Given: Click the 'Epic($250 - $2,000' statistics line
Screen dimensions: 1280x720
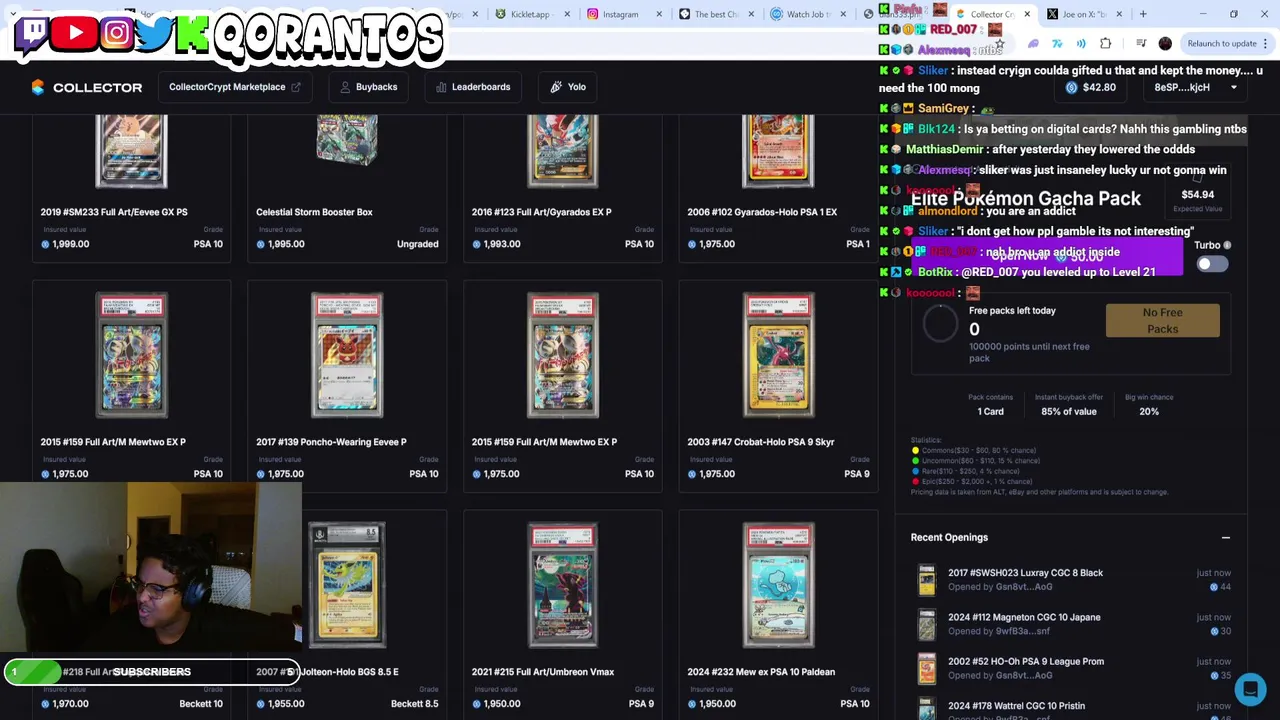Looking at the screenshot, I should (x=972, y=482).
